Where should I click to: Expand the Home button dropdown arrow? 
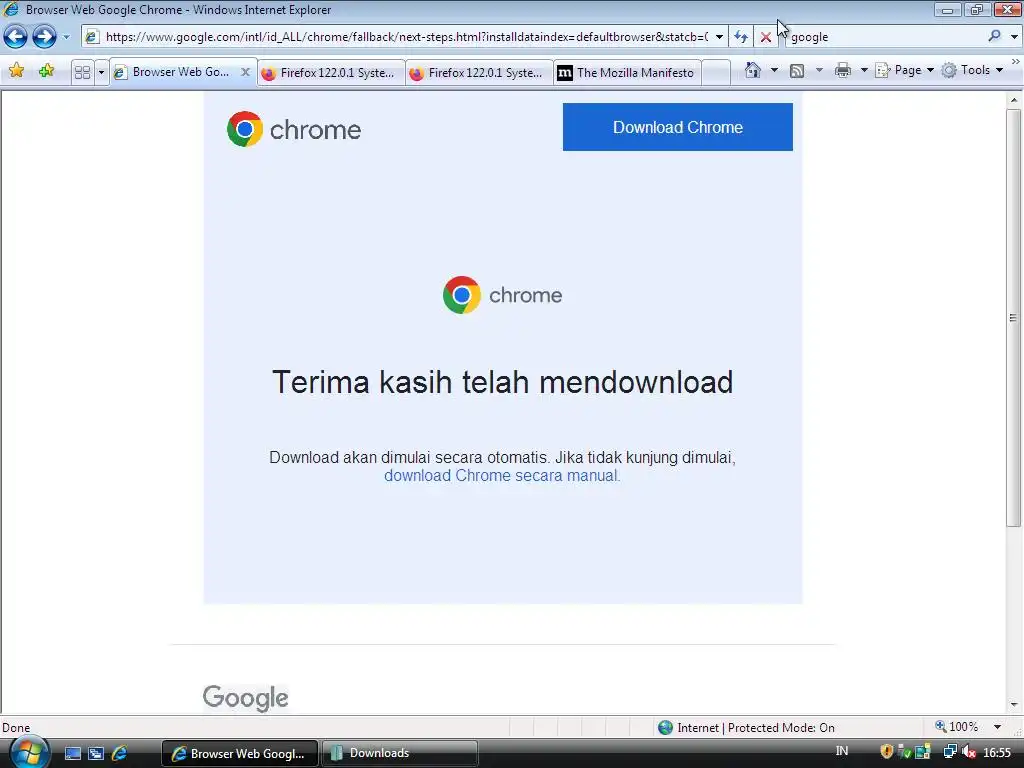click(774, 70)
